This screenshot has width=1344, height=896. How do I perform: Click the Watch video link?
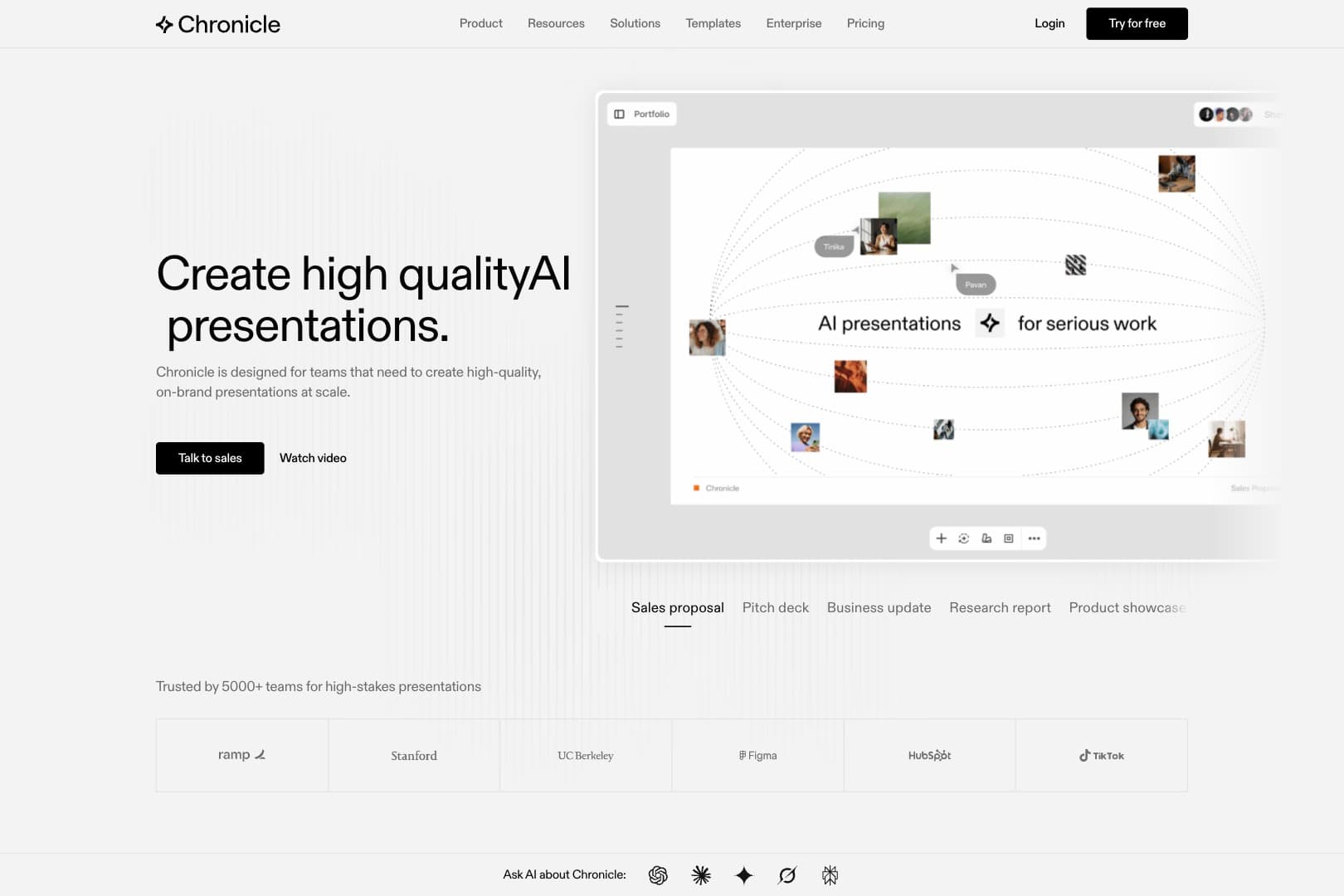point(313,458)
